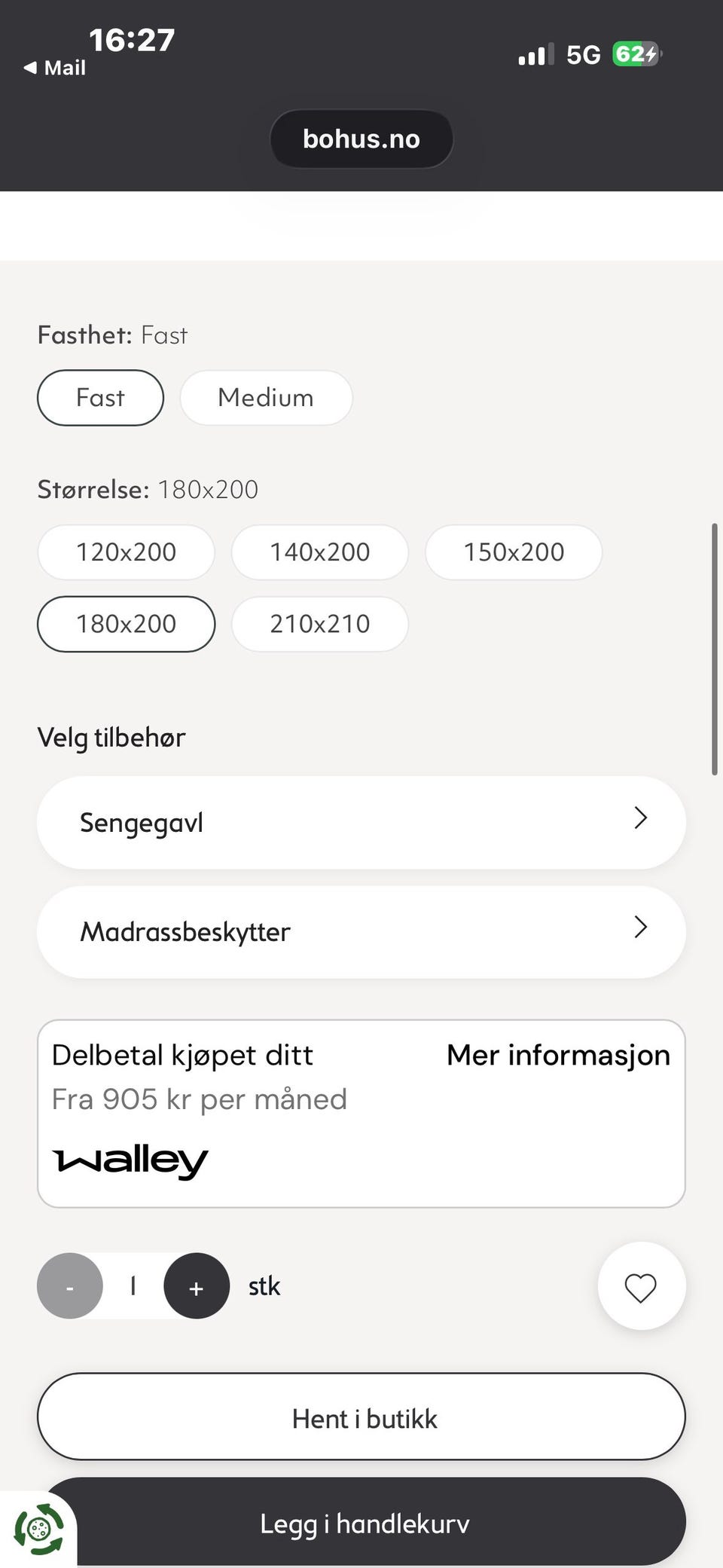Select Fast firmness option
Screen dimensions: 723x1568
click(x=100, y=398)
